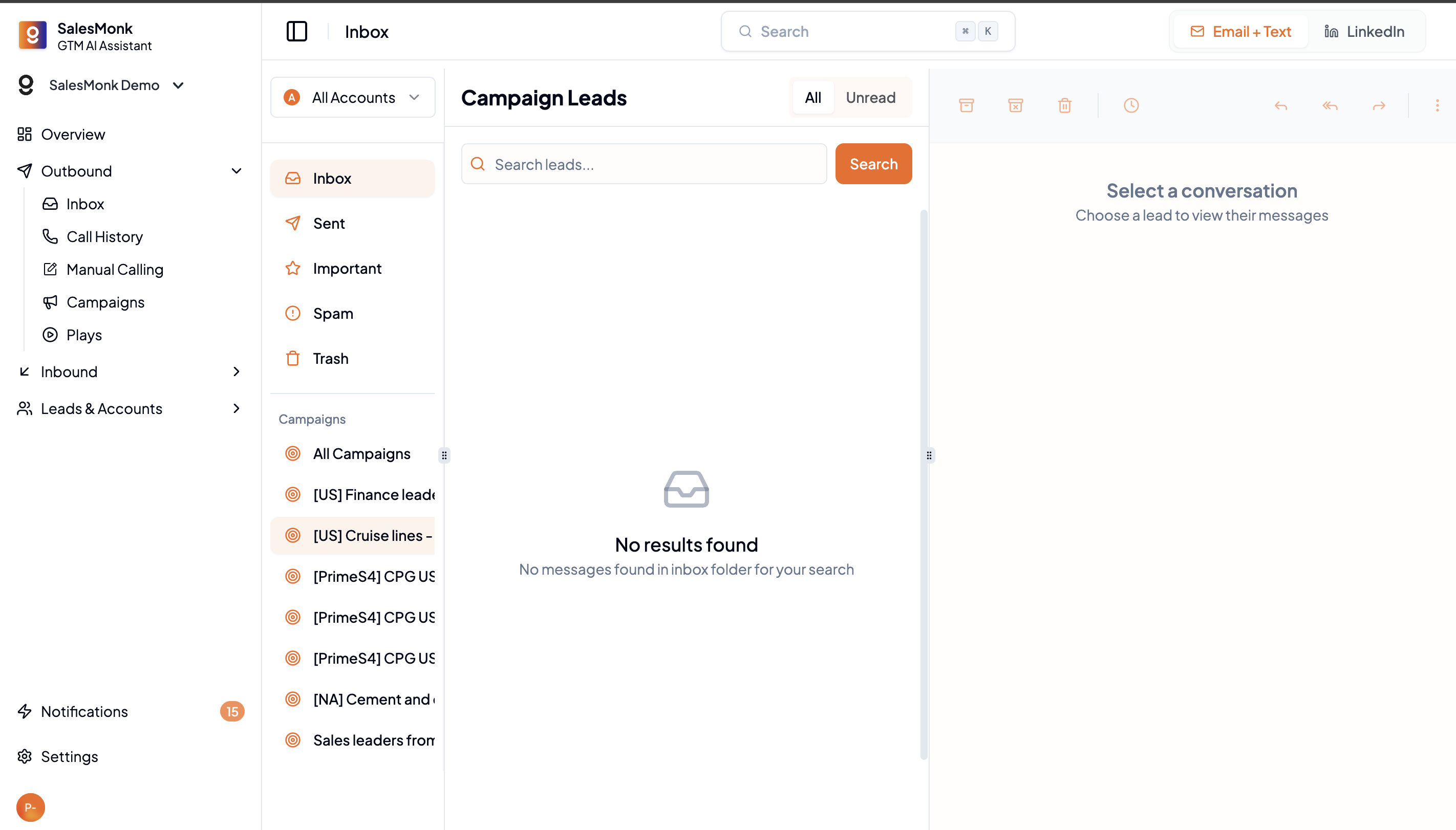
Task: Open the Spam folder
Action: (333, 314)
